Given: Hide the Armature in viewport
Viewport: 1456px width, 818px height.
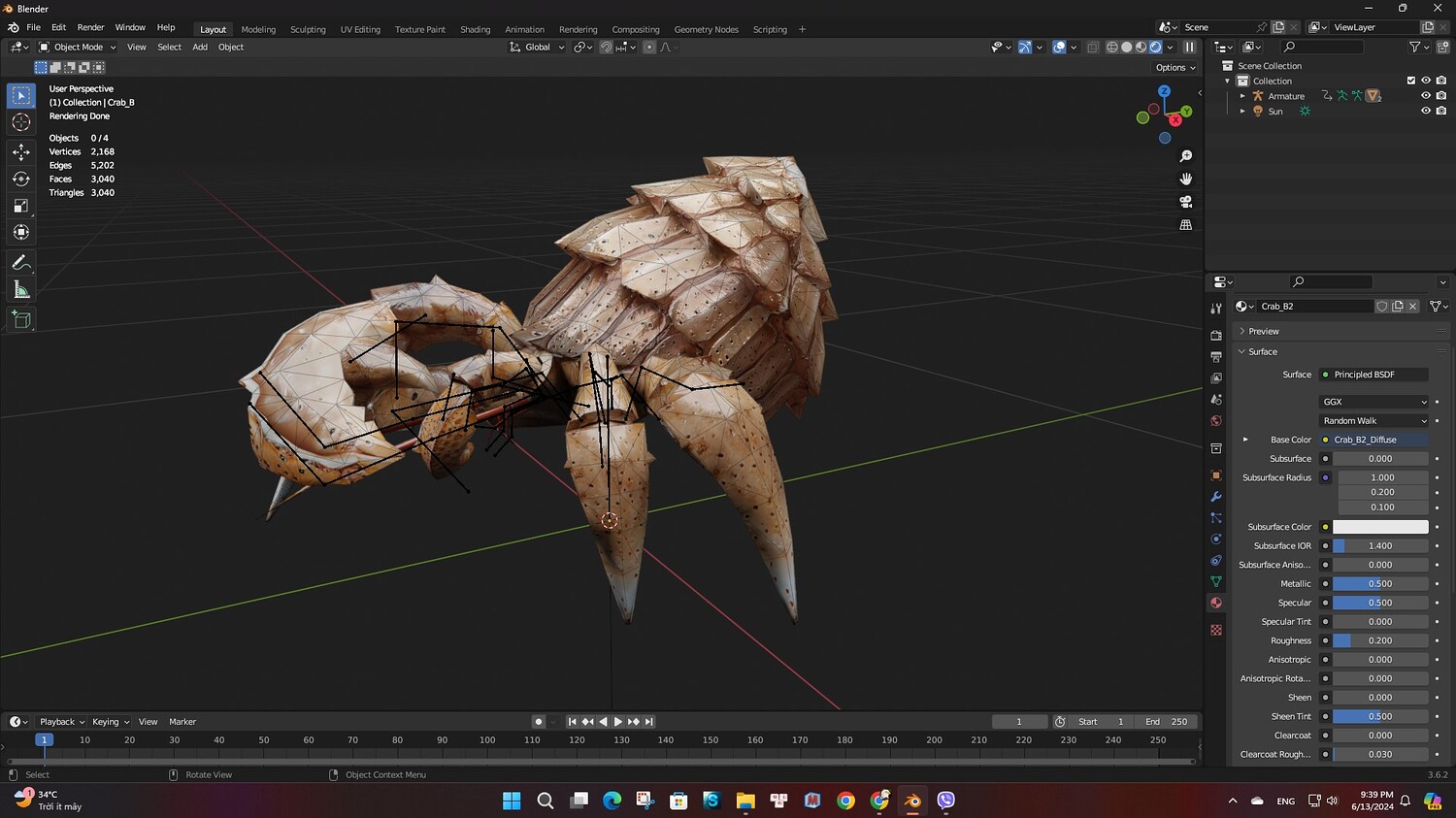Looking at the screenshot, I should [1426, 96].
